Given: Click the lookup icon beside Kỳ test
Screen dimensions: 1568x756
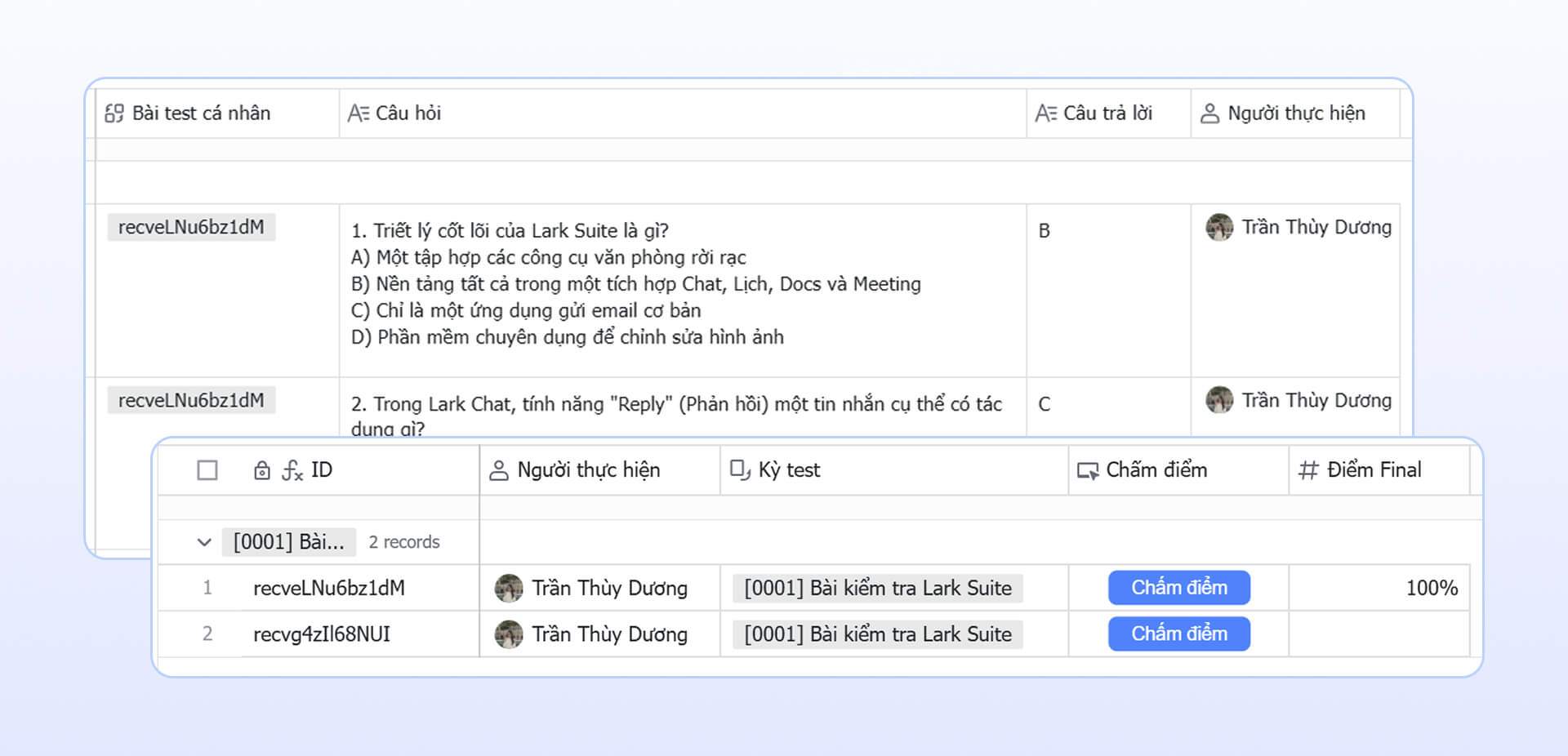Looking at the screenshot, I should click(x=740, y=470).
